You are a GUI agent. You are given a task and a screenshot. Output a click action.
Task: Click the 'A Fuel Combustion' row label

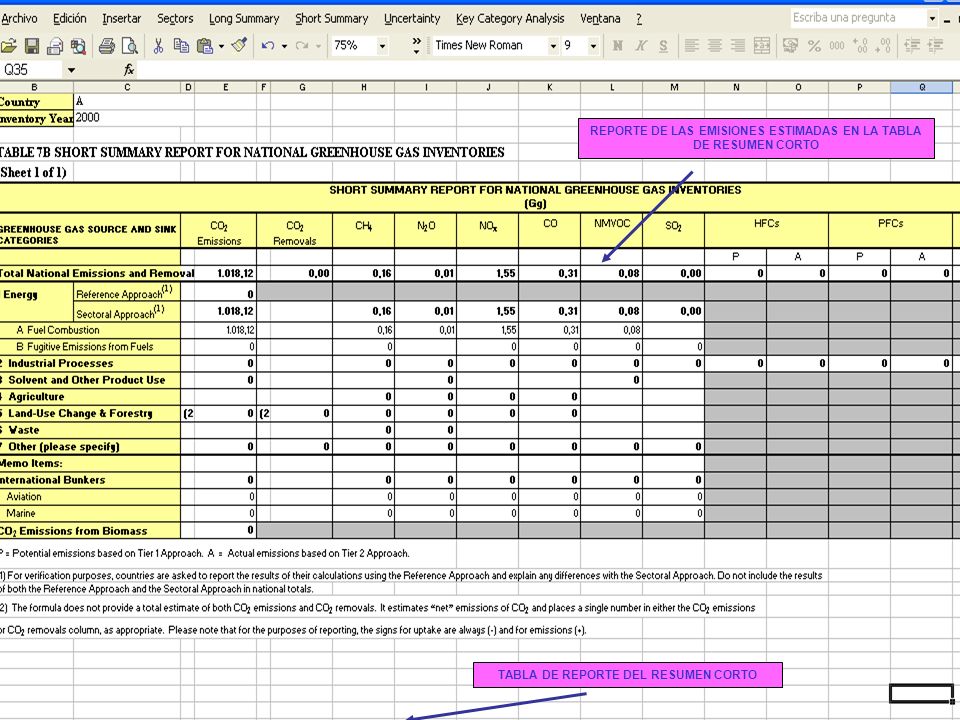coord(58,330)
